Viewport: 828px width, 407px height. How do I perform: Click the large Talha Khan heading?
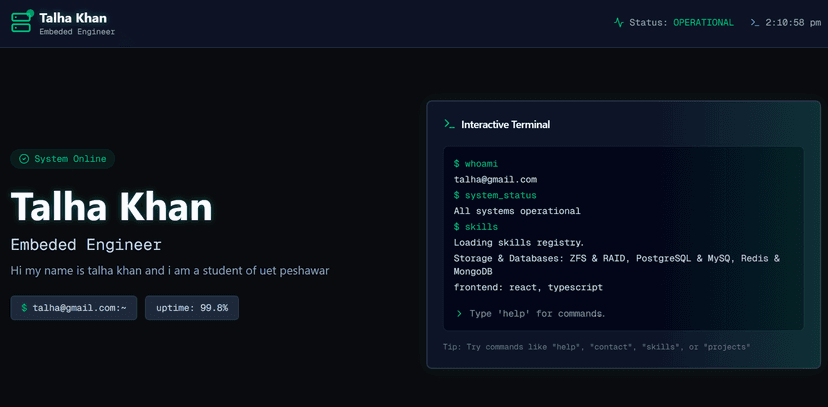tap(111, 205)
